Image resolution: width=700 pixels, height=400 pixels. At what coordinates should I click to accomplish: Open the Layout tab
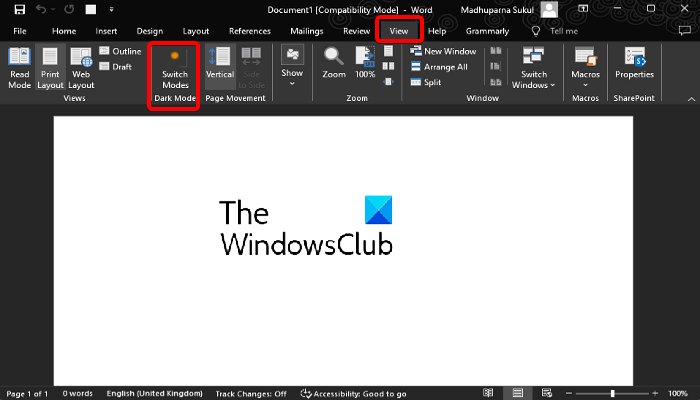(x=196, y=31)
